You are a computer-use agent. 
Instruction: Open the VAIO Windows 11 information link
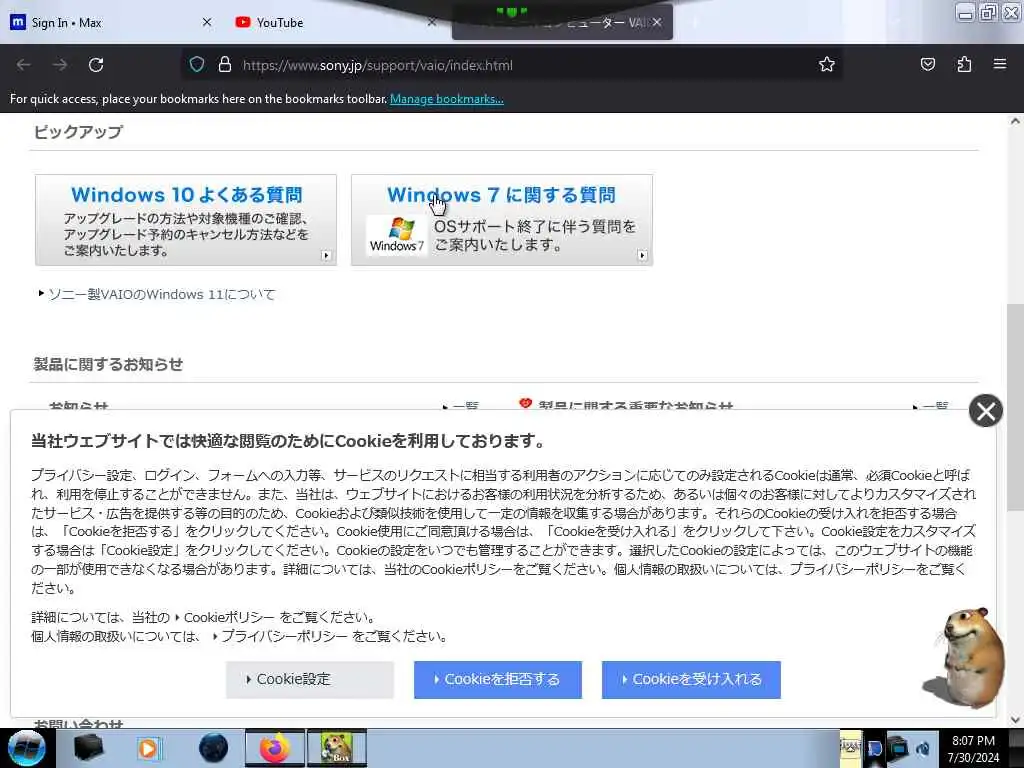161,295
